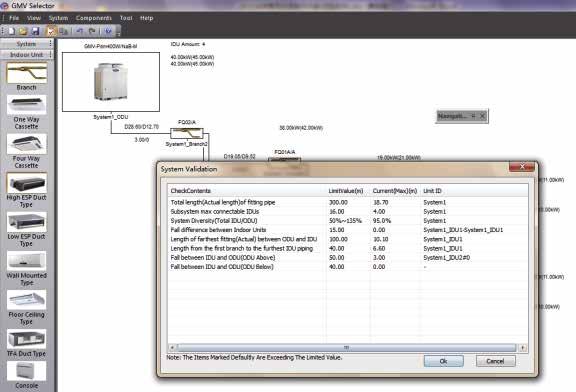Image resolution: width=576 pixels, height=392 pixels.
Task: Click the System1_Branch2 label
Action: point(187,144)
